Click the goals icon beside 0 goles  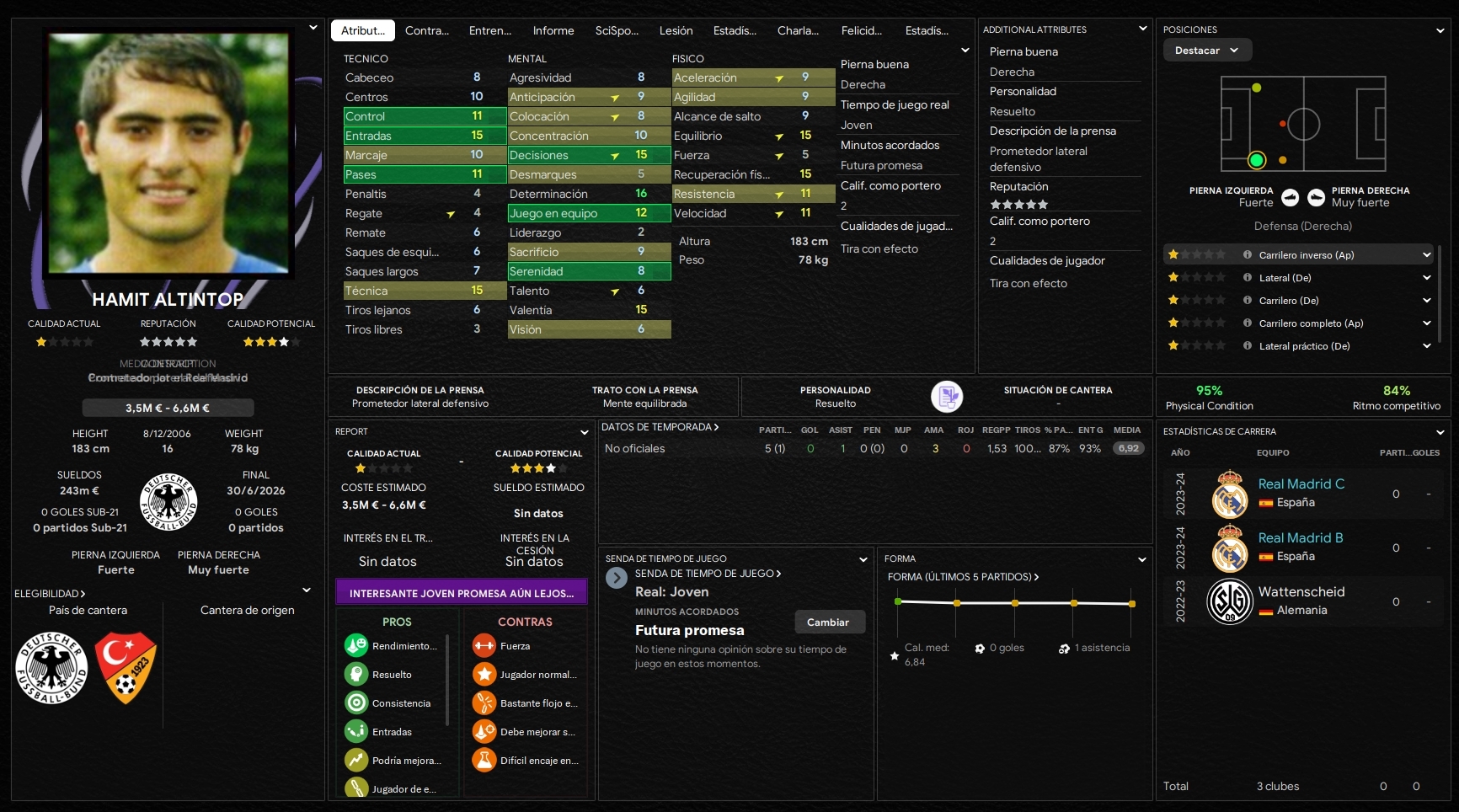[980, 649]
